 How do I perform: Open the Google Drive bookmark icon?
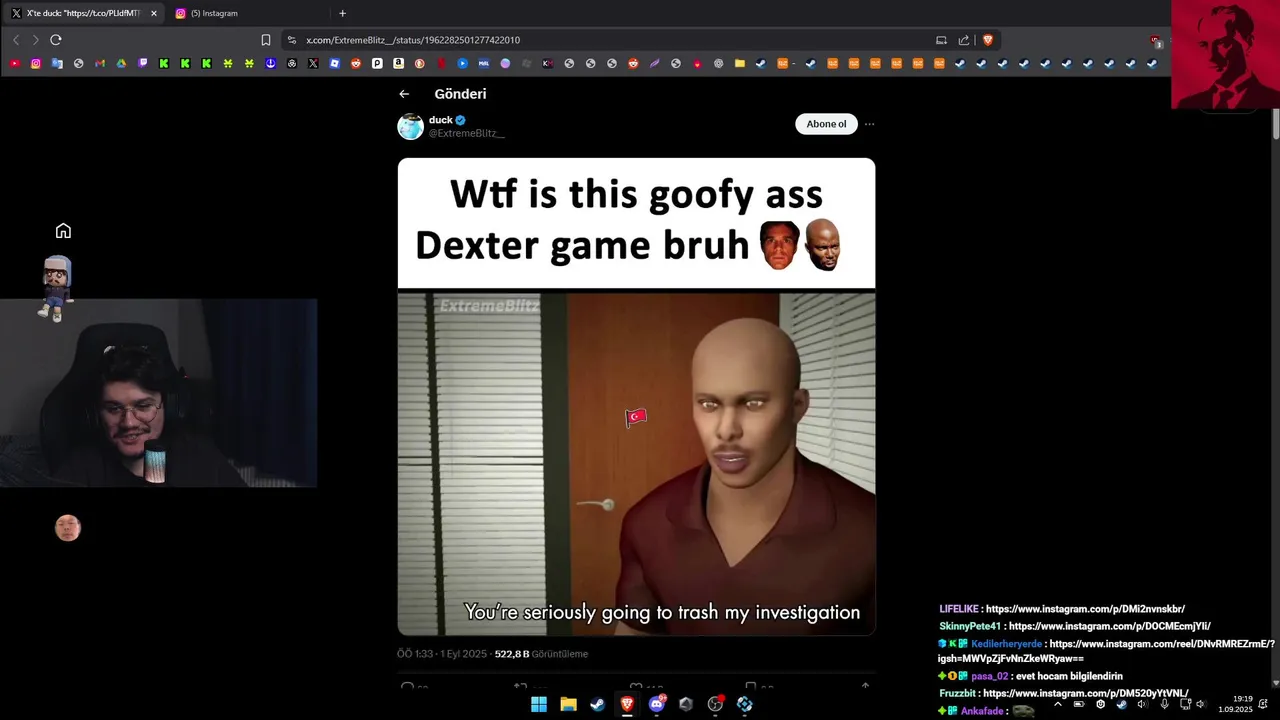[x=121, y=63]
